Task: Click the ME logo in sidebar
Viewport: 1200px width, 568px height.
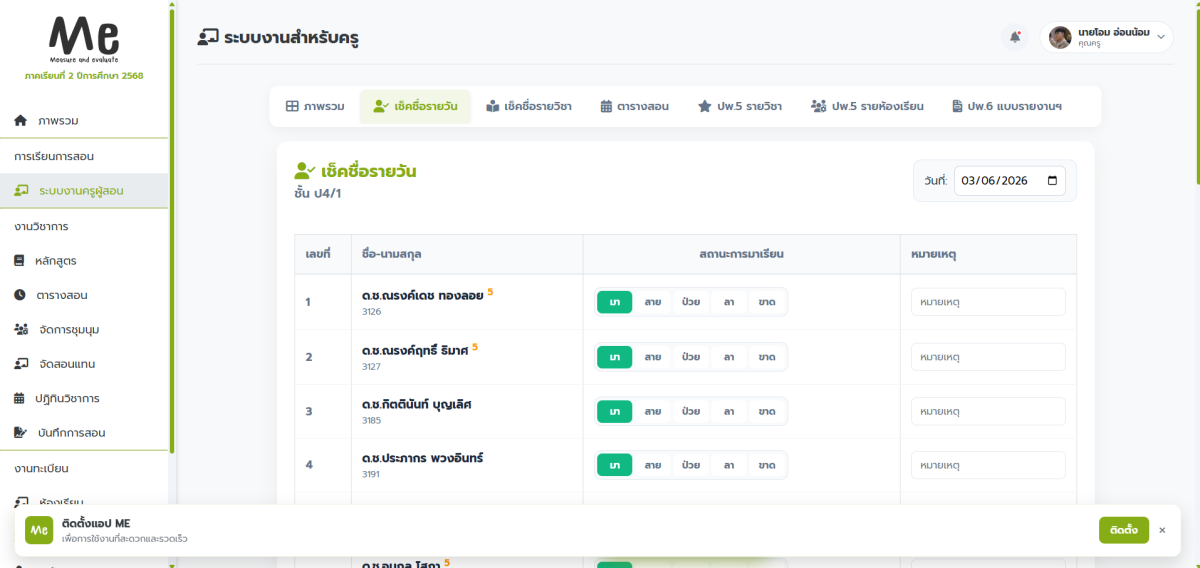Action: (84, 40)
